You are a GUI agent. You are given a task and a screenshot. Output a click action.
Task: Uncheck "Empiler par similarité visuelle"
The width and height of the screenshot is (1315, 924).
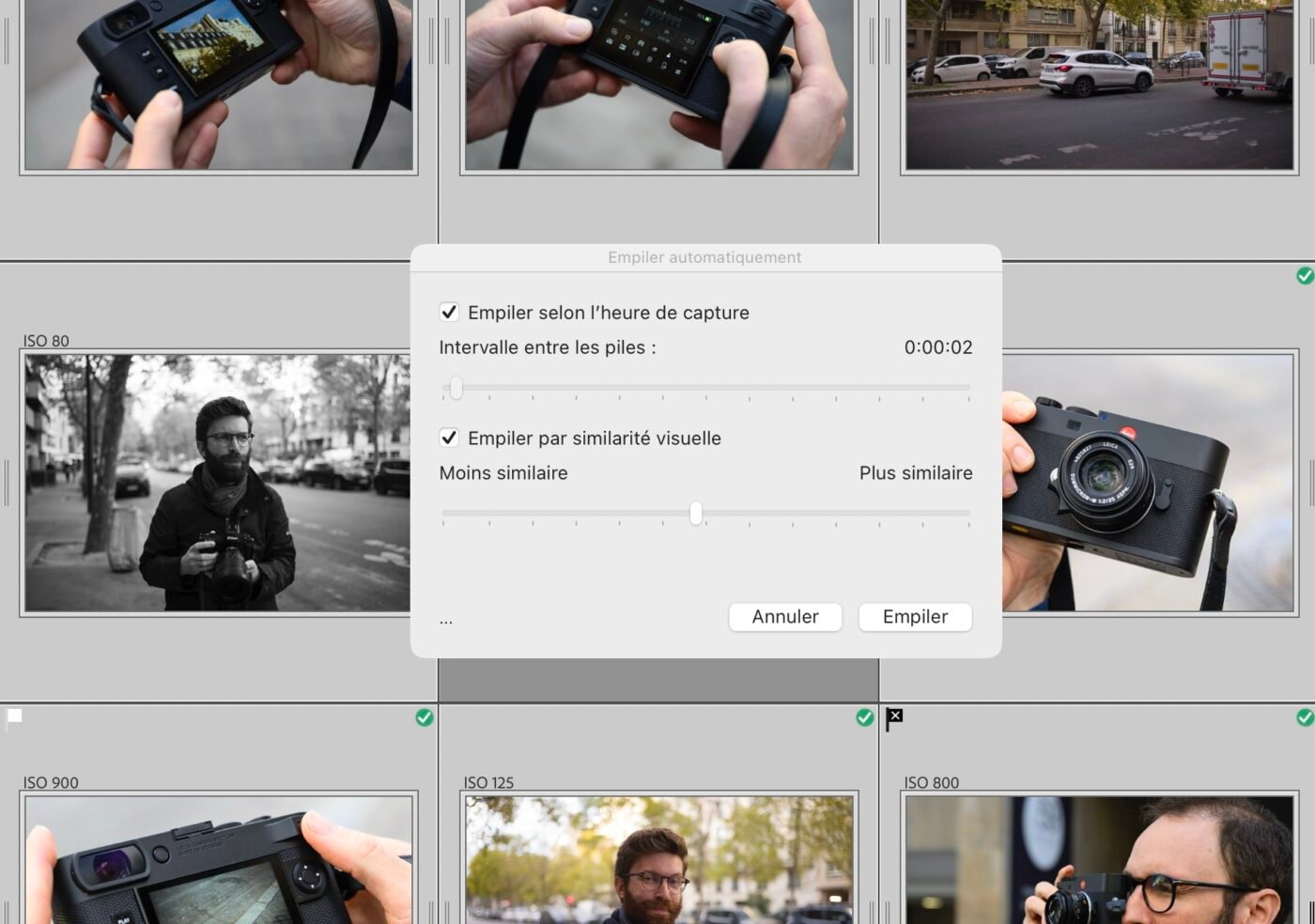pyautogui.click(x=449, y=438)
